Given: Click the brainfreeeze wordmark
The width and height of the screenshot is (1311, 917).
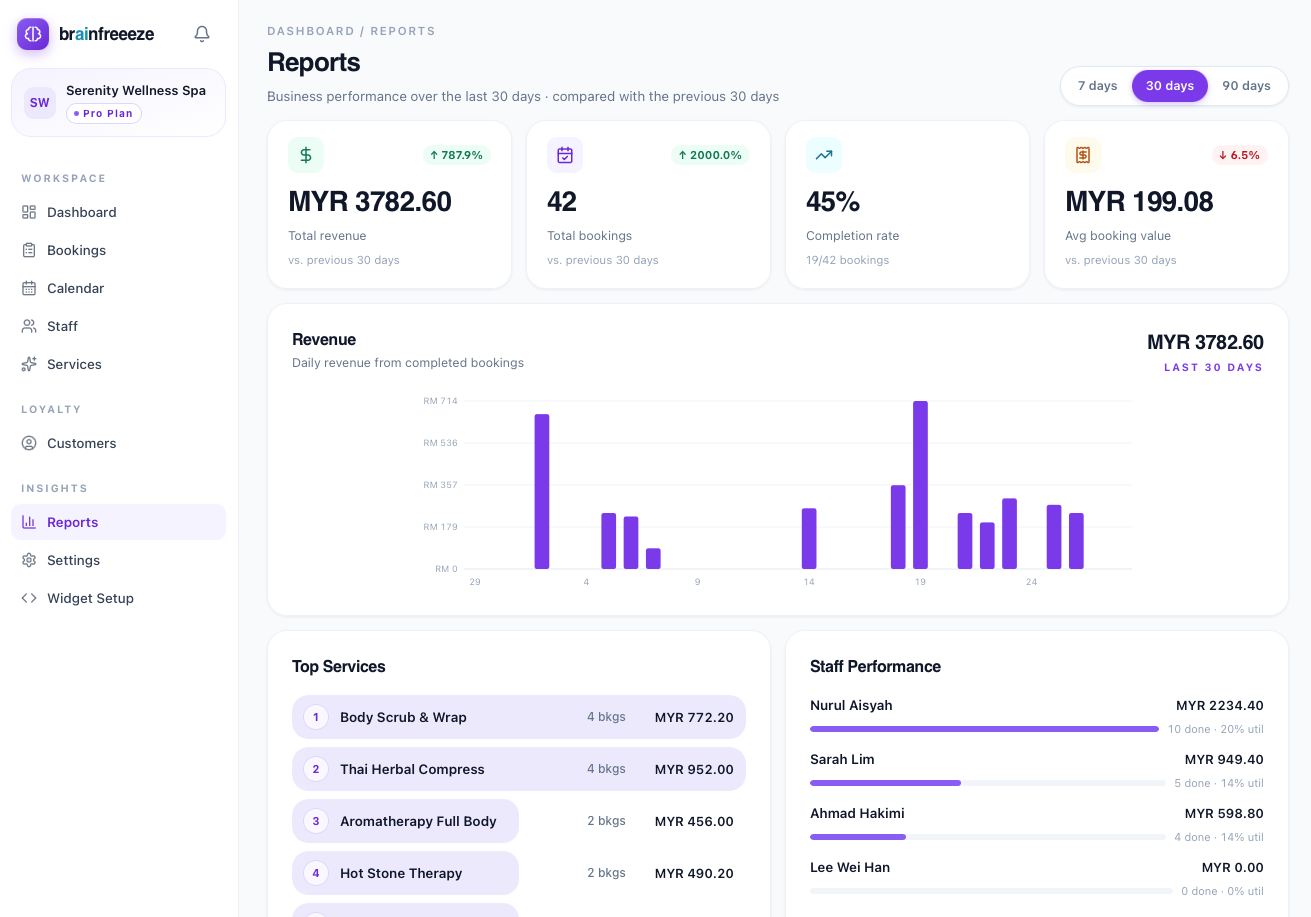Looking at the screenshot, I should pyautogui.click(x=107, y=34).
